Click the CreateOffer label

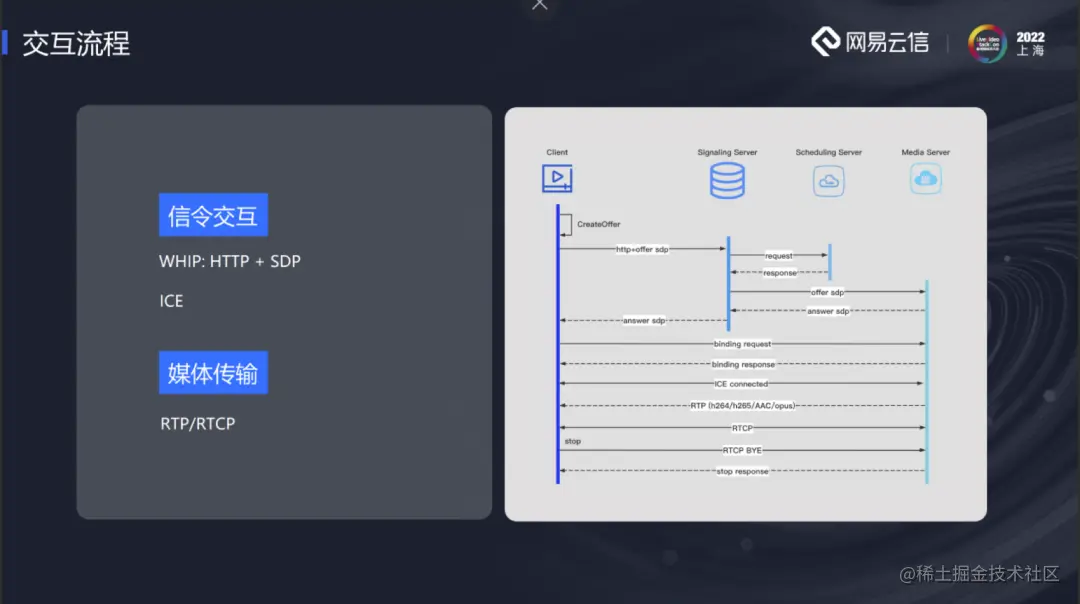599,224
